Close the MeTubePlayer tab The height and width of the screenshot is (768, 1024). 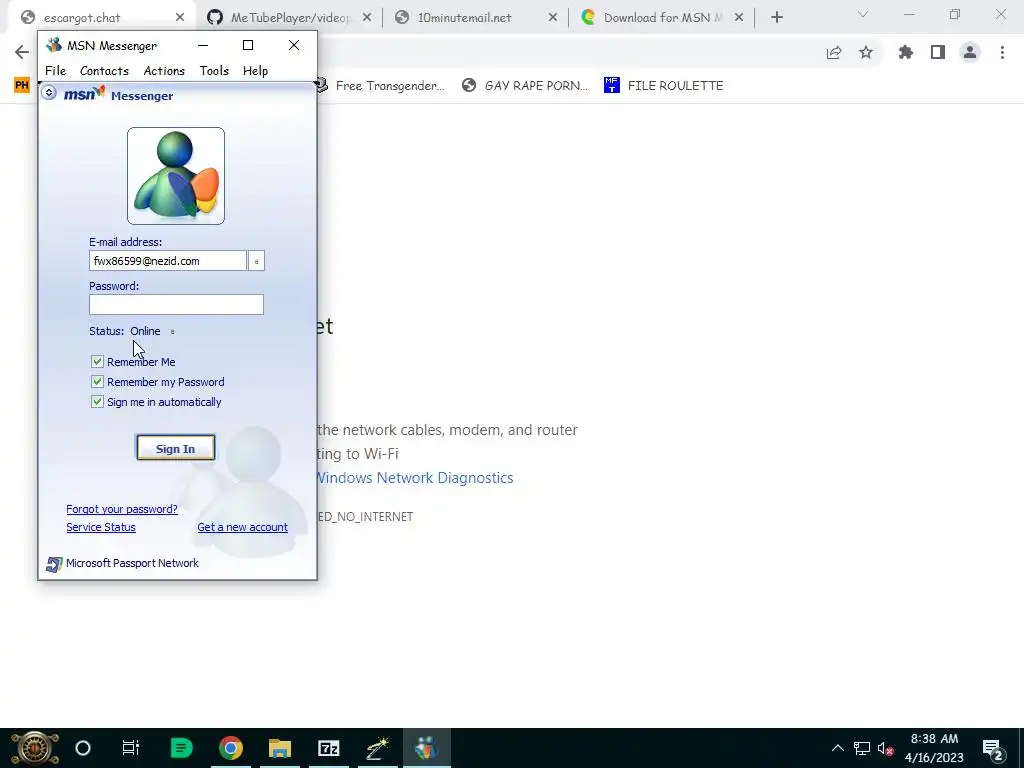(x=367, y=18)
